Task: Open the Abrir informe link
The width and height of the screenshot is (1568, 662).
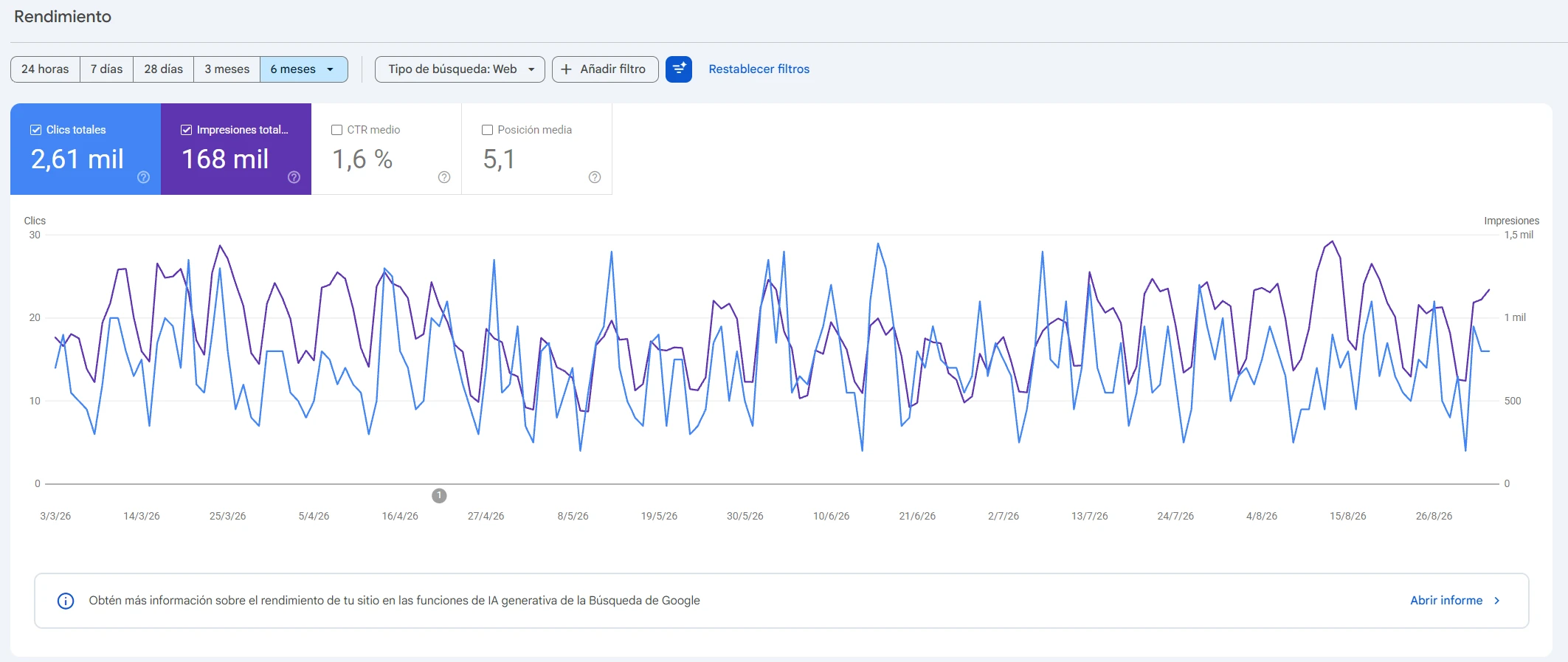Action: 1446,601
